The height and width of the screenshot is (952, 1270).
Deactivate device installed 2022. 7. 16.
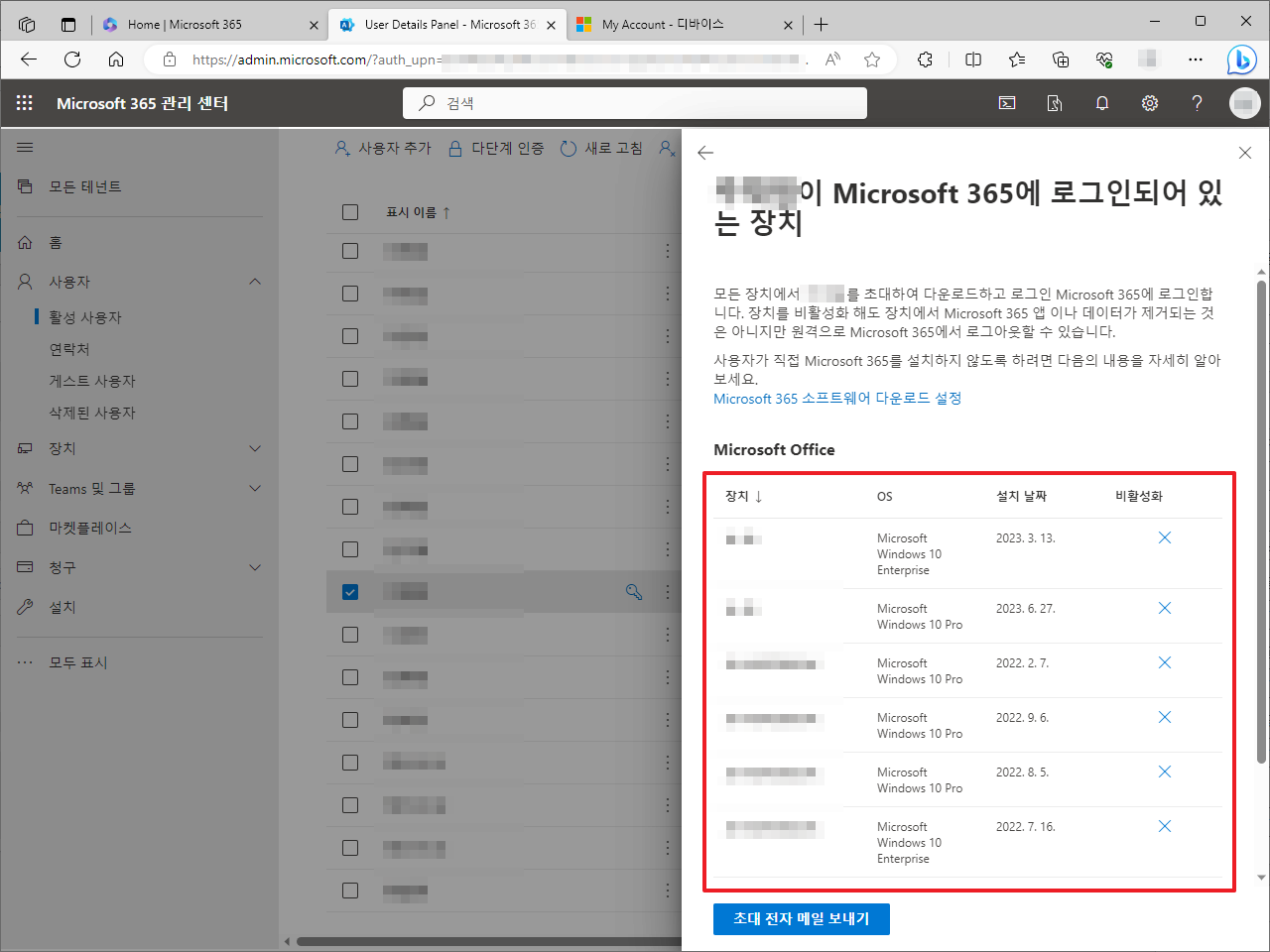pos(1165,826)
